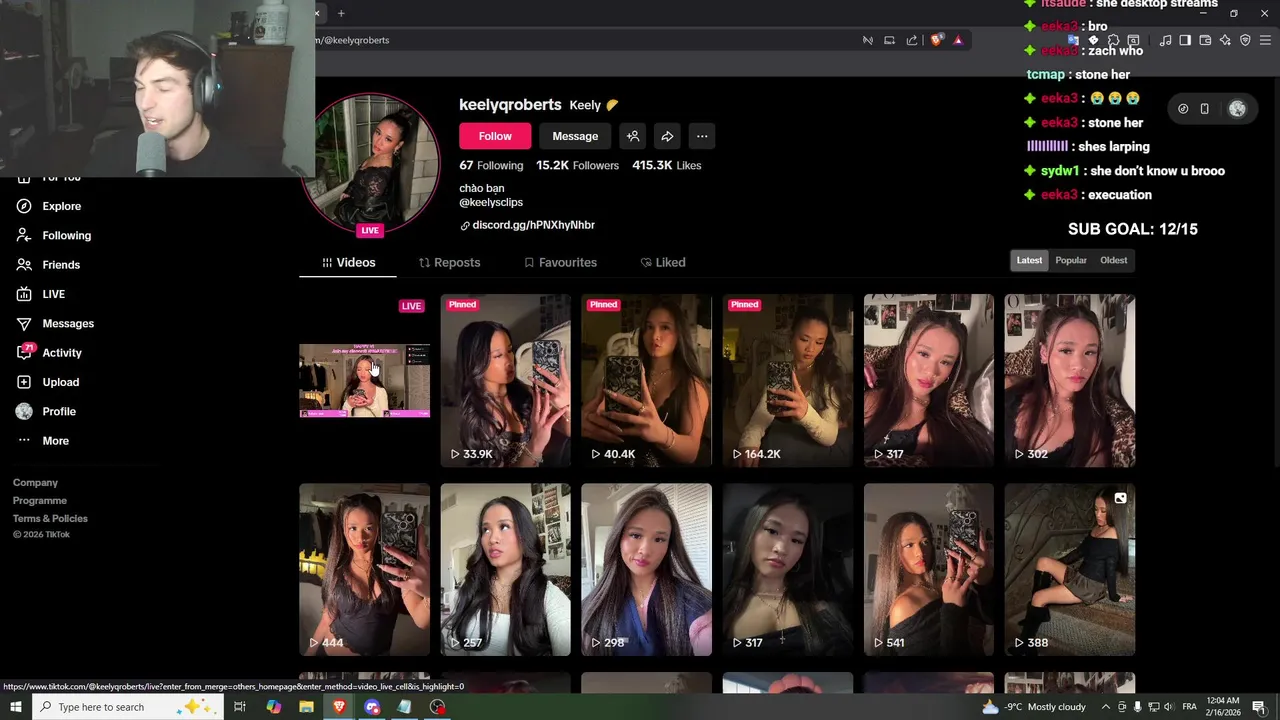Open the video with 298 views
Screen dimensions: 1280x720
point(646,570)
